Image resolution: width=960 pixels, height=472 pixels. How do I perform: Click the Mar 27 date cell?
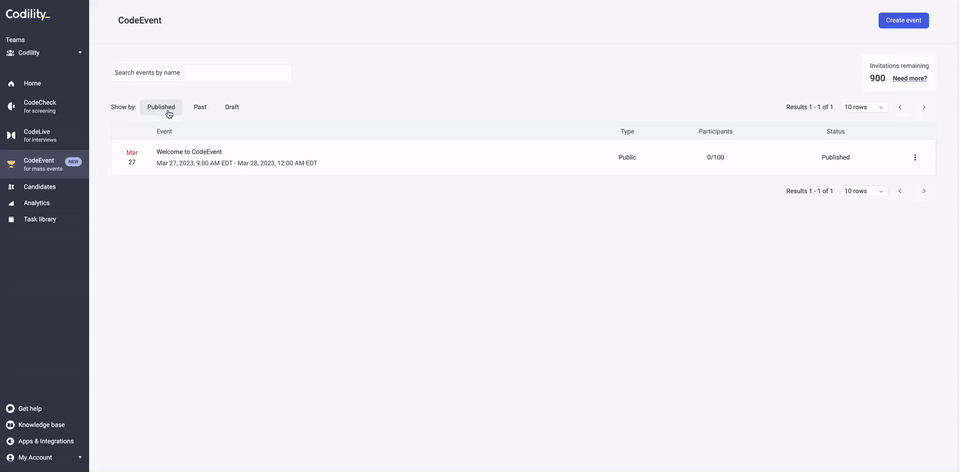pos(132,157)
